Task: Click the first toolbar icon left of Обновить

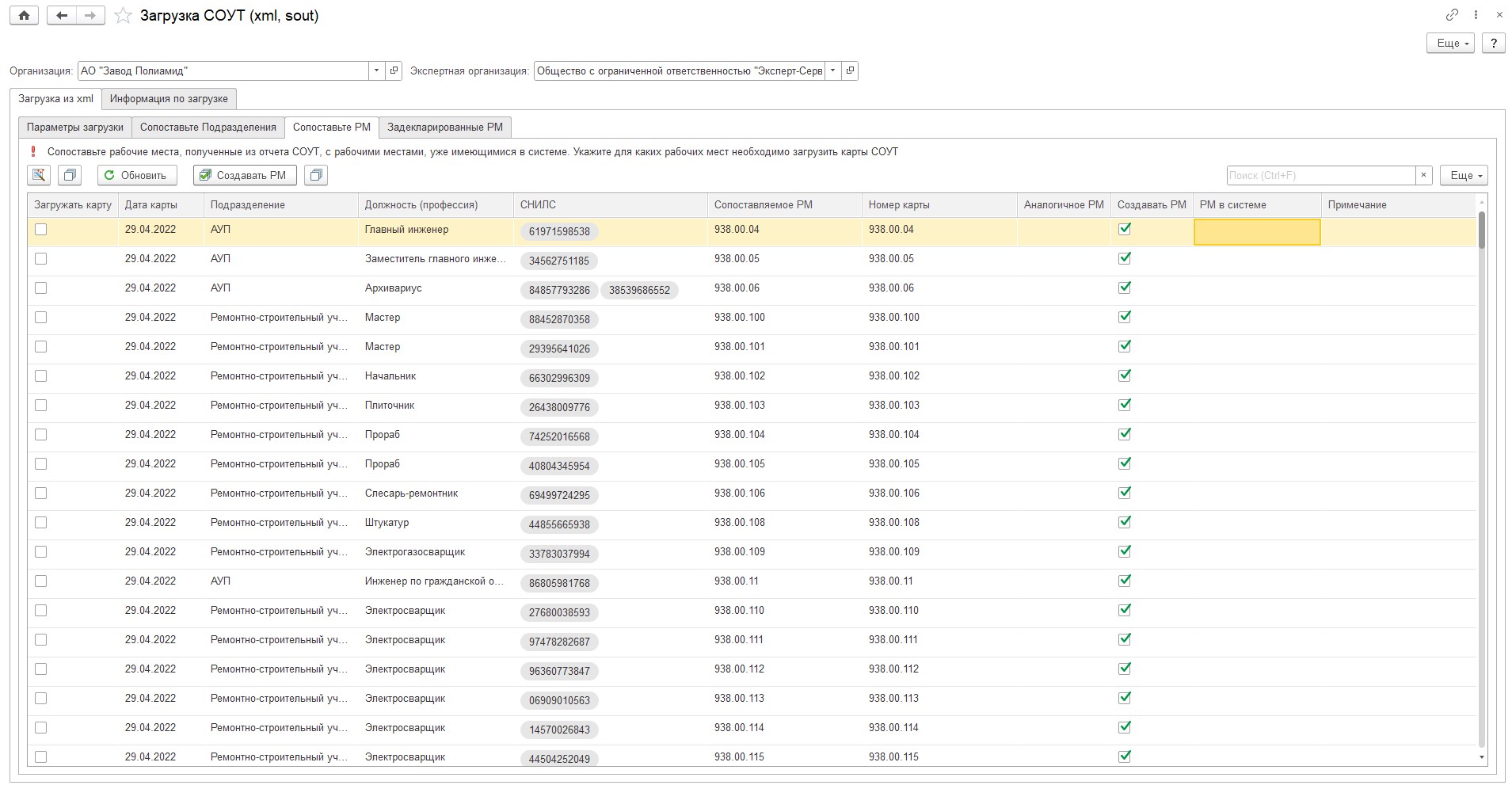Action: coord(39,175)
